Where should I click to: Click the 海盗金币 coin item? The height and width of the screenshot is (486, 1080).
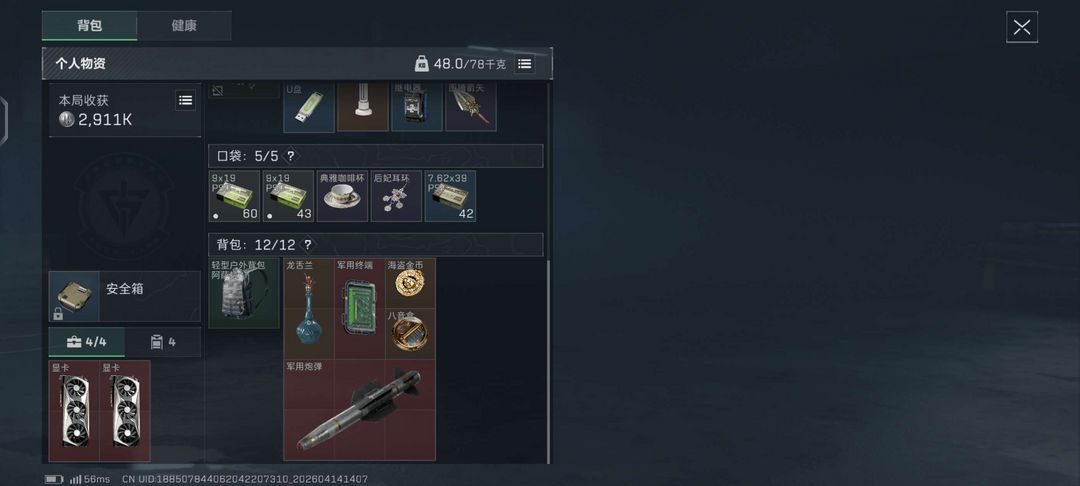410,283
